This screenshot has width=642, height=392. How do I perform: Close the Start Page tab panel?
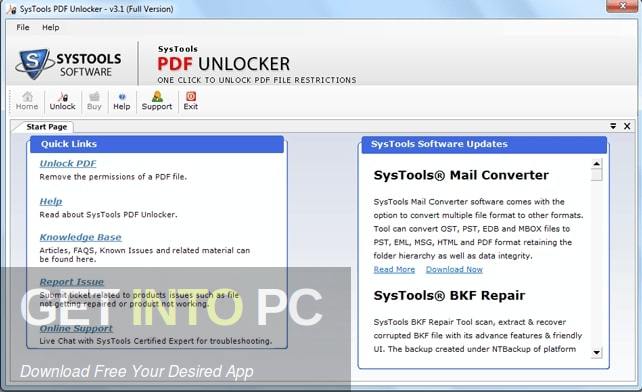pyautogui.click(x=627, y=126)
